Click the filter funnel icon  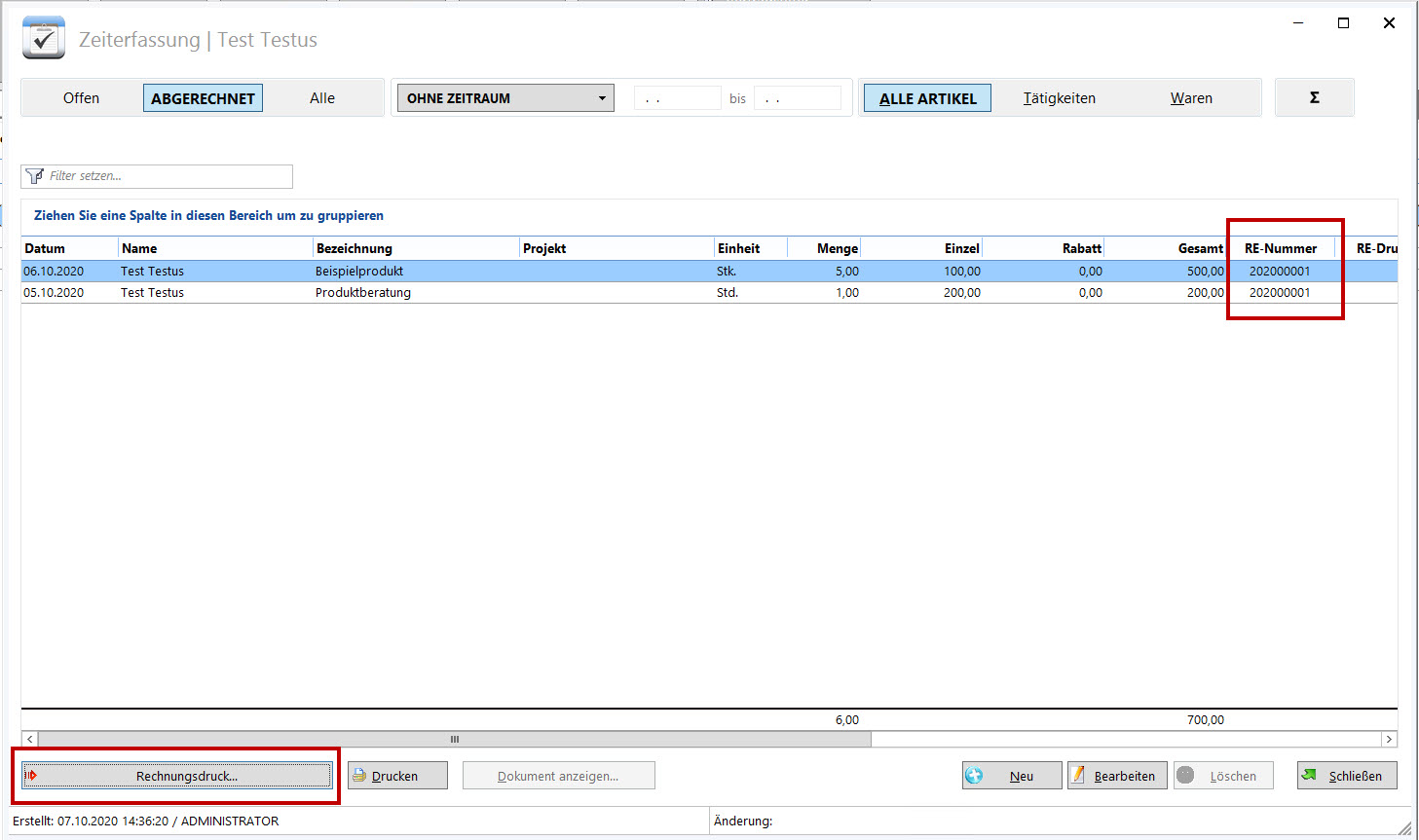pyautogui.click(x=35, y=176)
